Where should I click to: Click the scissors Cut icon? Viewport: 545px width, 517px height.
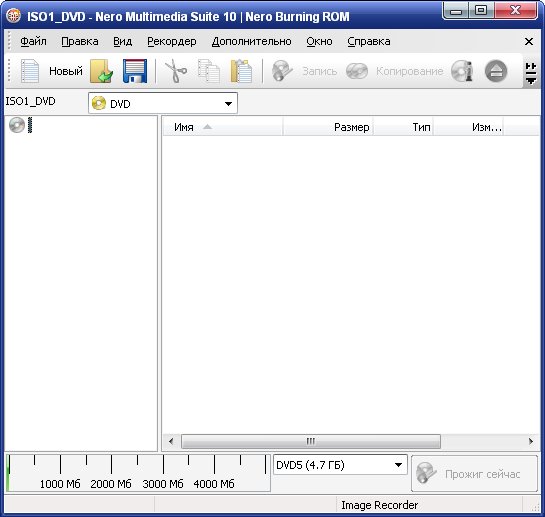coord(176,71)
